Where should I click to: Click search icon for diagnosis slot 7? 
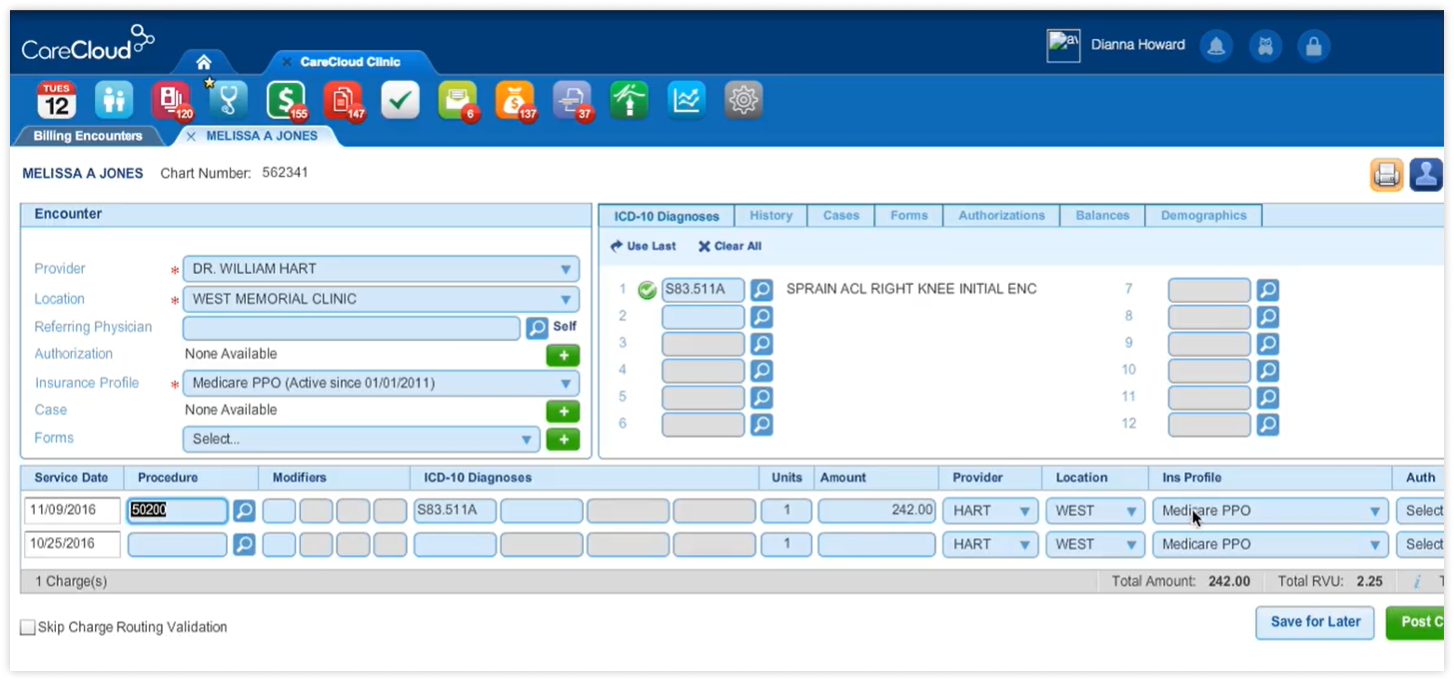(1268, 290)
